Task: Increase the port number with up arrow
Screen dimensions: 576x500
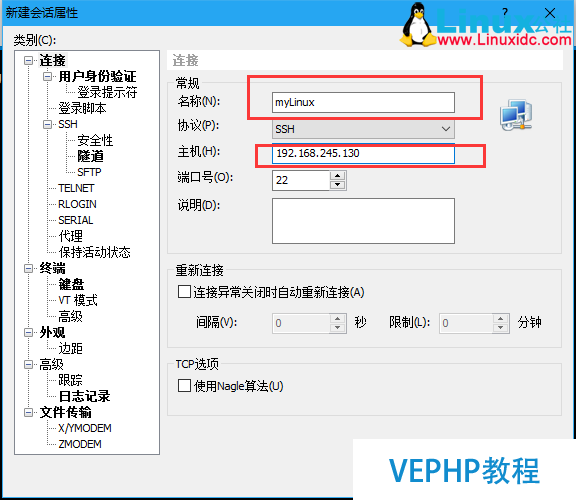Action: coord(338,176)
